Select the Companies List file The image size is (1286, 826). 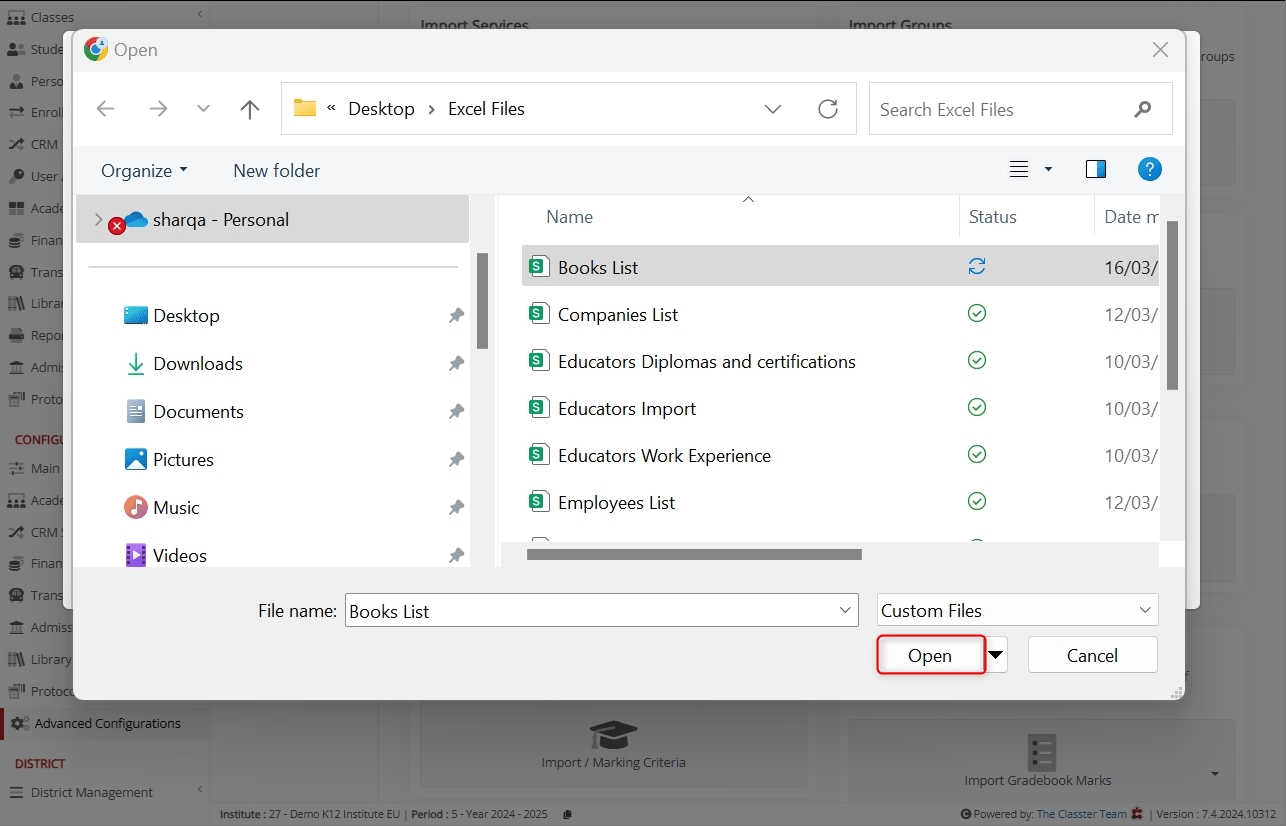(x=617, y=314)
